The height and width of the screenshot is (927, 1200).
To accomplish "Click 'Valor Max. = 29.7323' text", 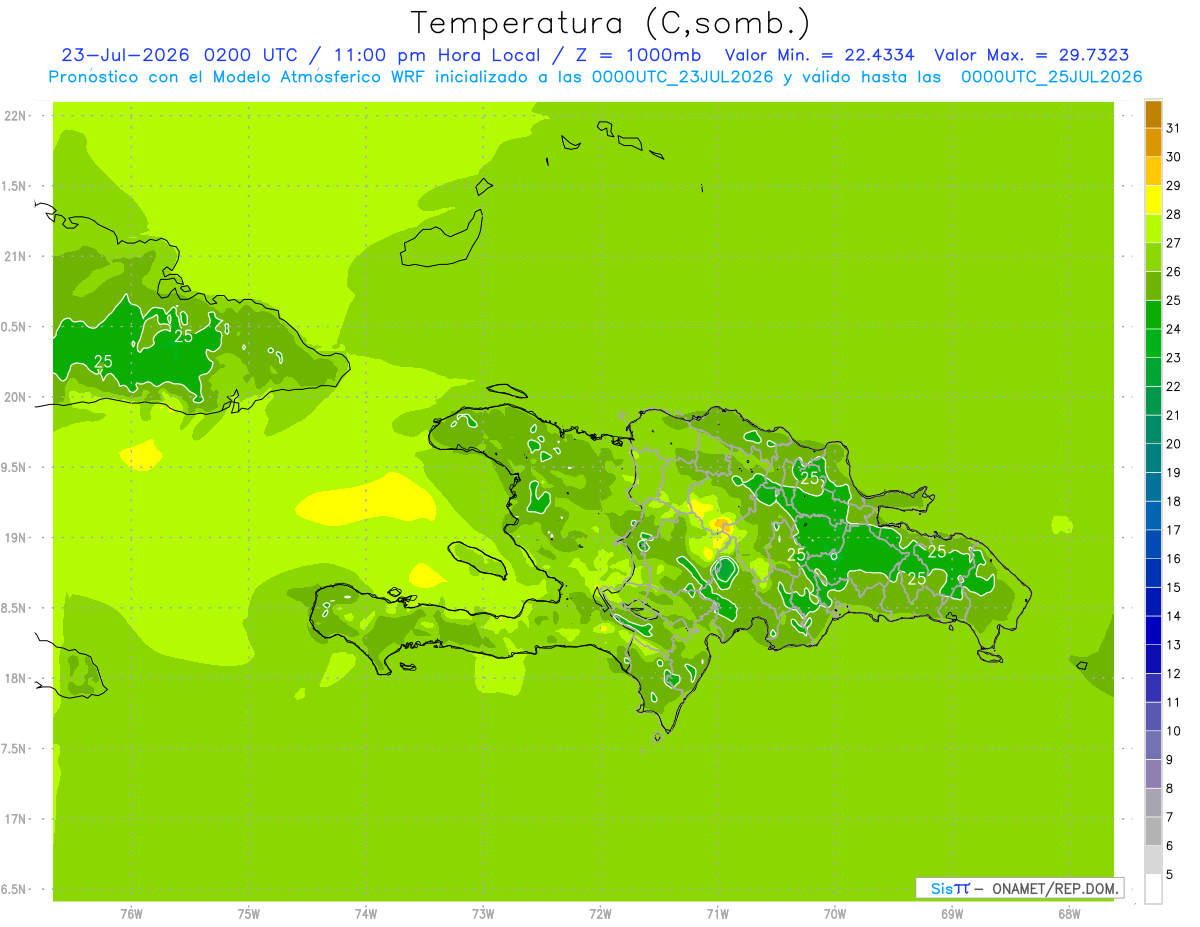I will (x=1032, y=55).
